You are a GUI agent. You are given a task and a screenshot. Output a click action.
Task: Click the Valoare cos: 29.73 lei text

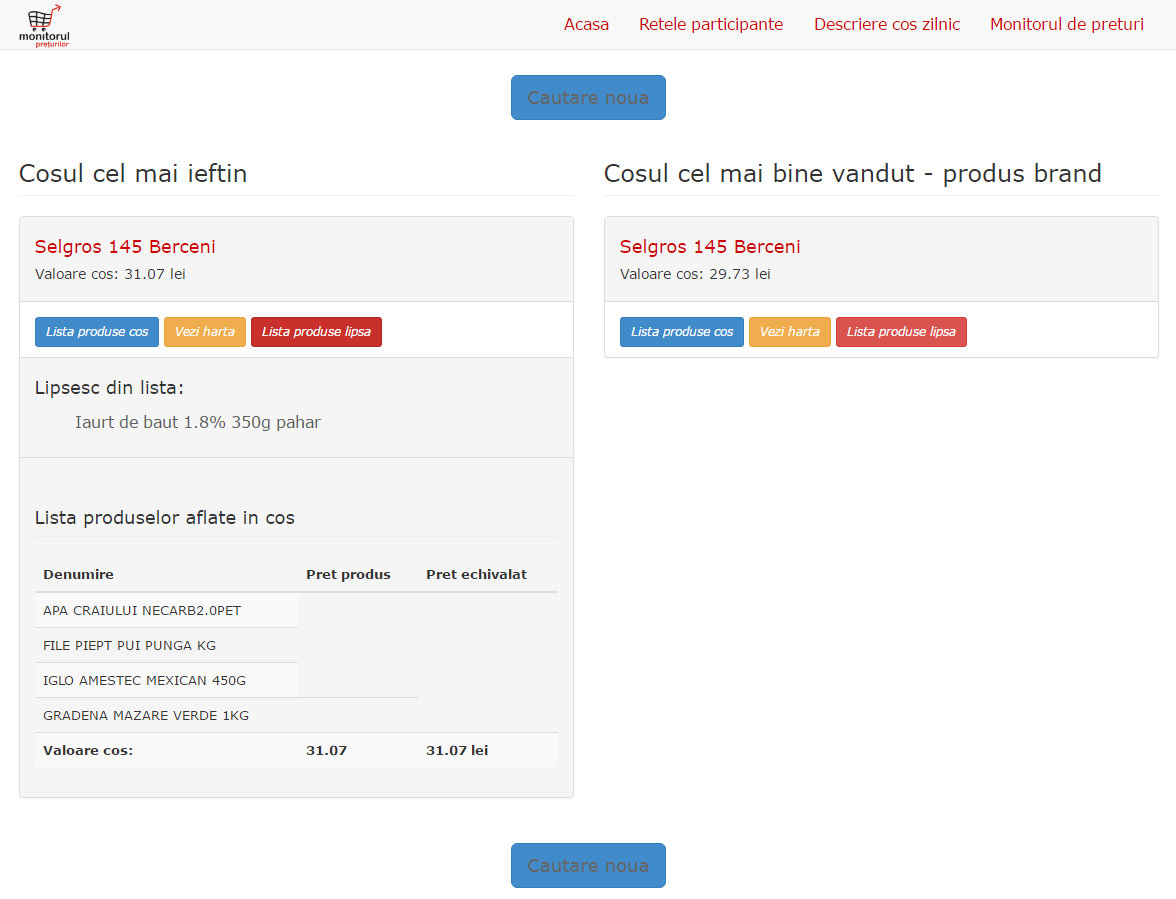tap(695, 274)
